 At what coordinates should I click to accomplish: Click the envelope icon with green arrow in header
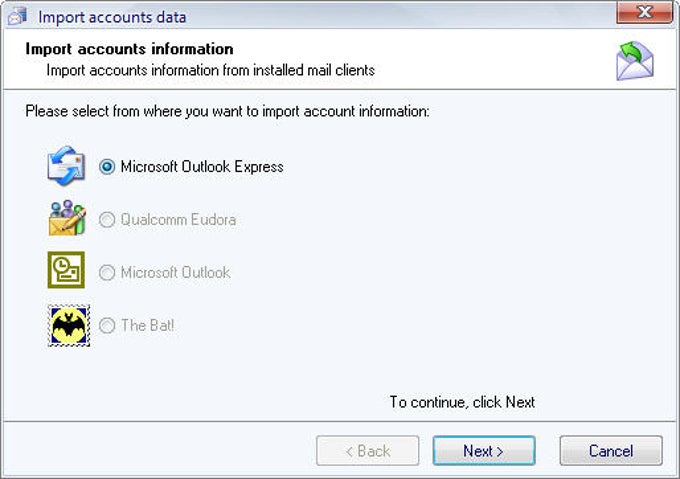[x=635, y=61]
